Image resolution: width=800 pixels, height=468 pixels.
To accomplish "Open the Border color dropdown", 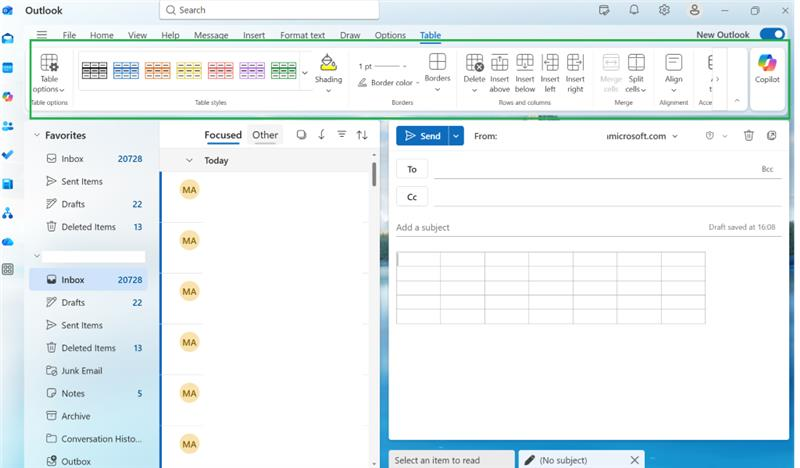I will (389, 83).
